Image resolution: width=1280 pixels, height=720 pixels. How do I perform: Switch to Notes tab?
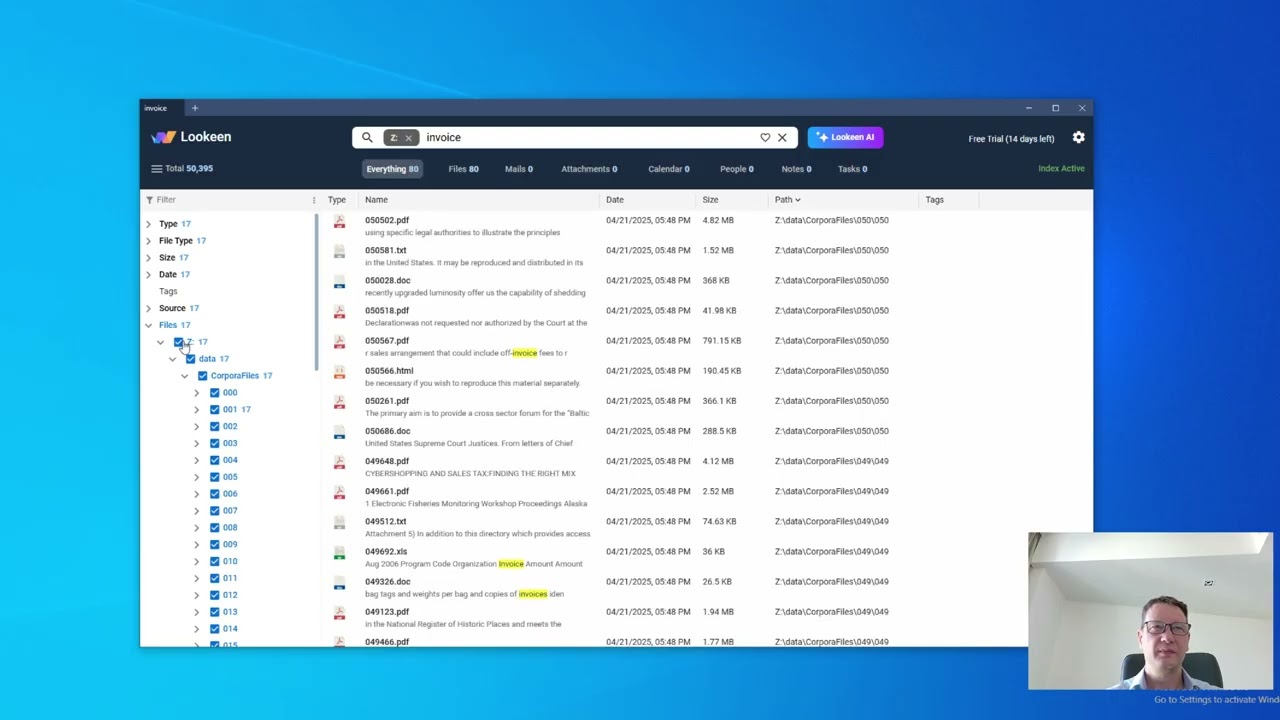[x=796, y=169]
